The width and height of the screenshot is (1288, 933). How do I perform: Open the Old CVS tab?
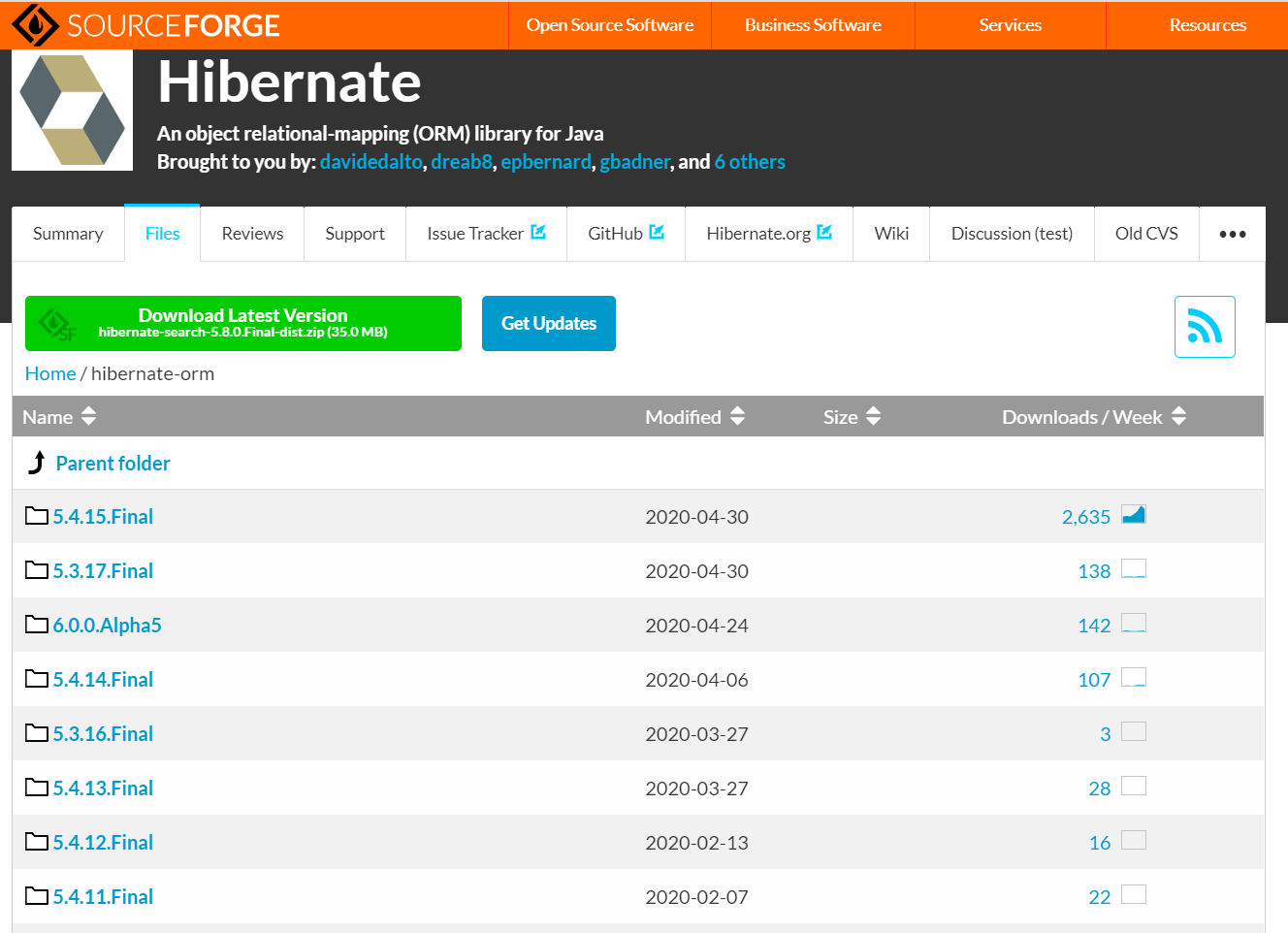point(1146,234)
